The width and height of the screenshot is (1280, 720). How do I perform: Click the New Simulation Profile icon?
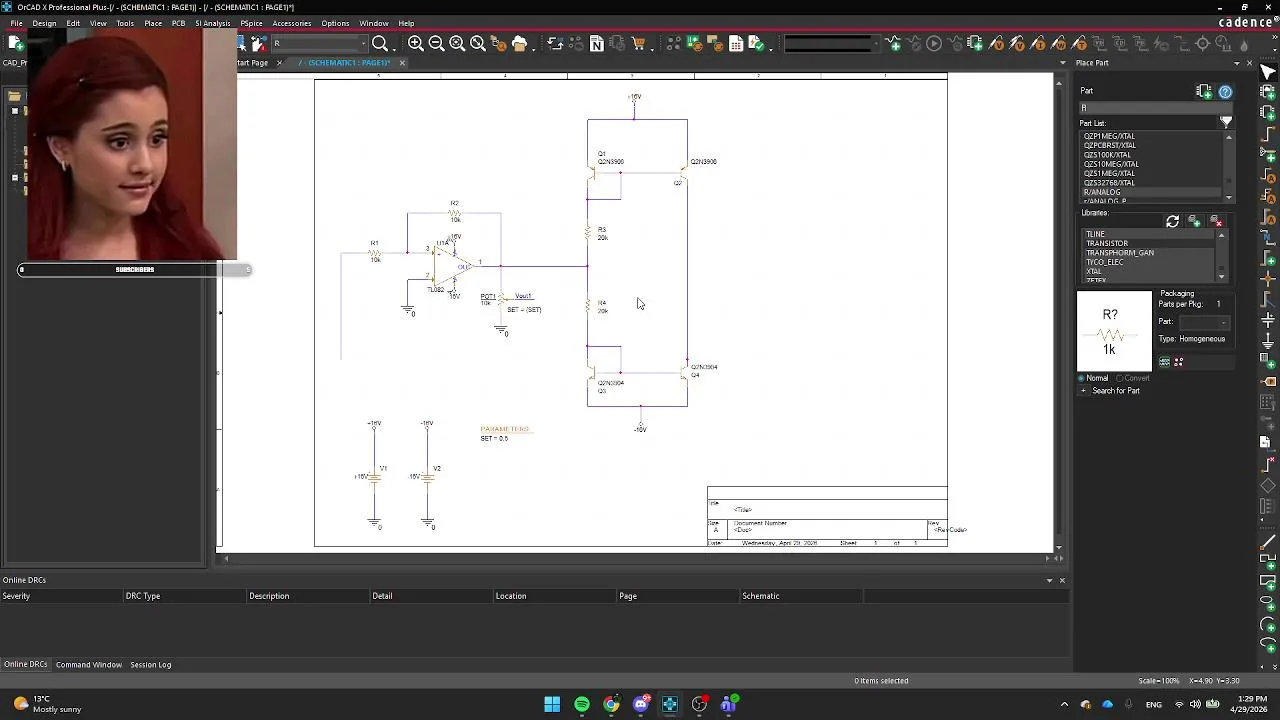click(x=893, y=43)
